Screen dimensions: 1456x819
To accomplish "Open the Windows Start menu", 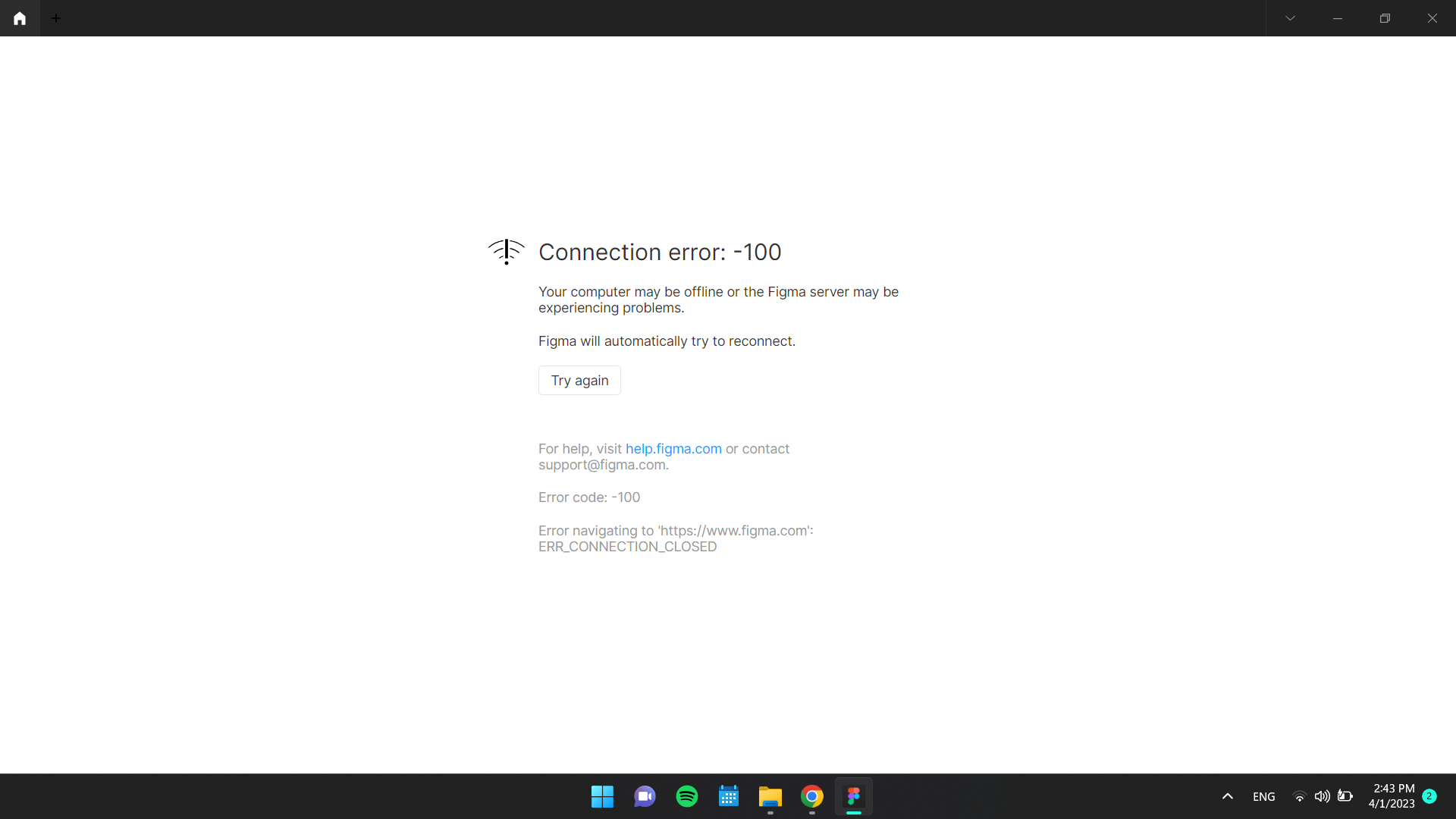I will click(602, 796).
